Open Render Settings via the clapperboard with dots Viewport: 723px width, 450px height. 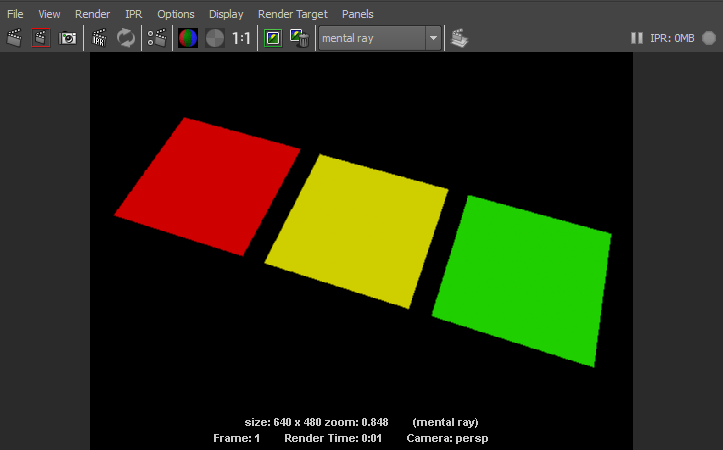pos(157,38)
